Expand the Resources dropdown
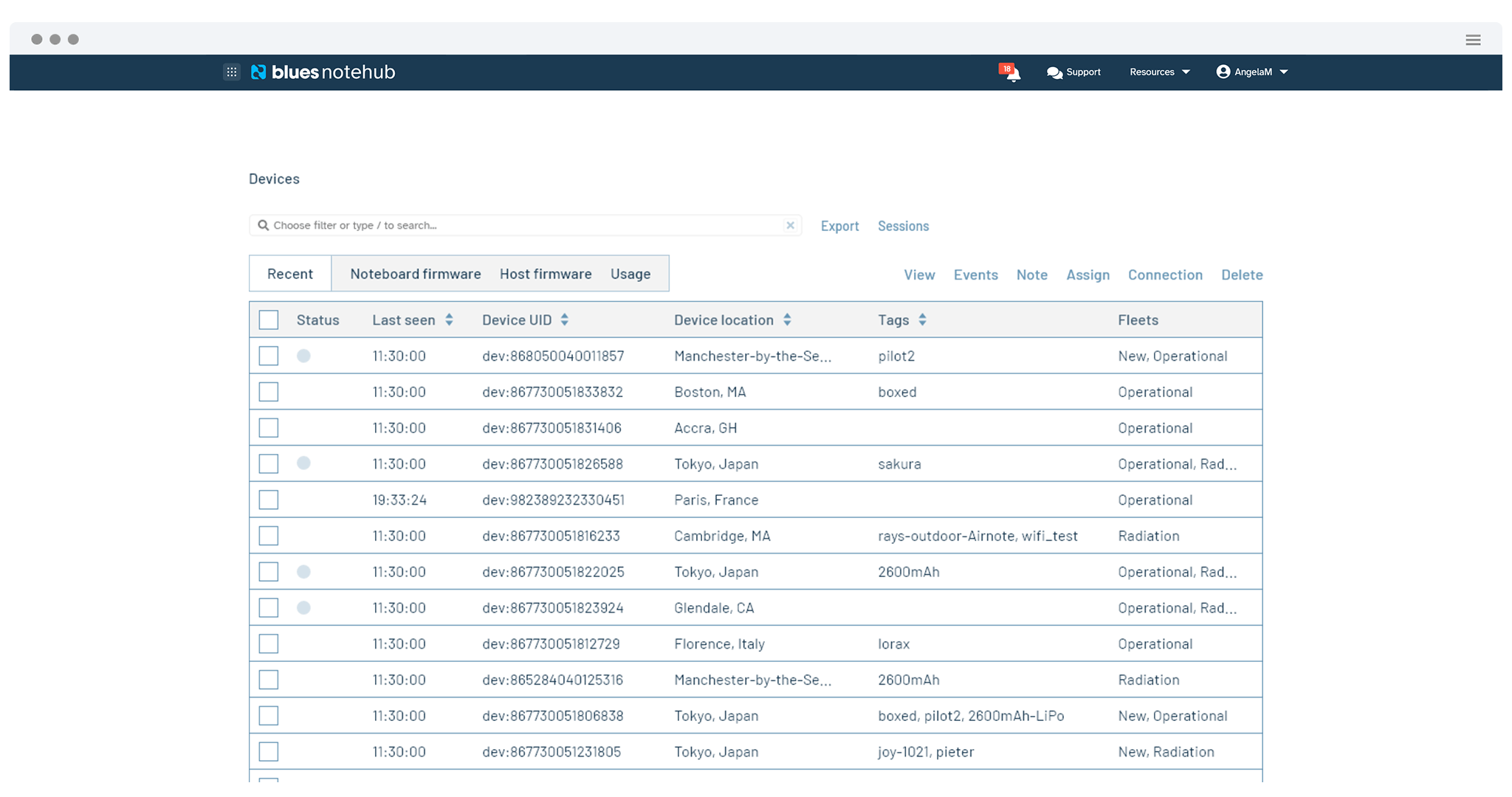1512x797 pixels. point(1159,72)
